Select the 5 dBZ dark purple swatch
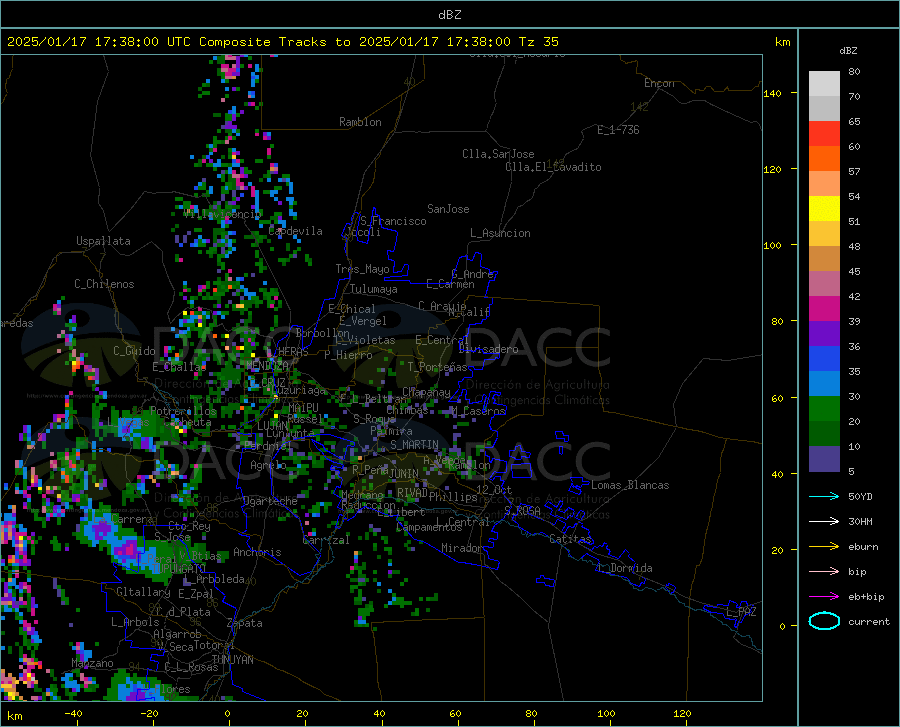The image size is (900, 727). 824,459
